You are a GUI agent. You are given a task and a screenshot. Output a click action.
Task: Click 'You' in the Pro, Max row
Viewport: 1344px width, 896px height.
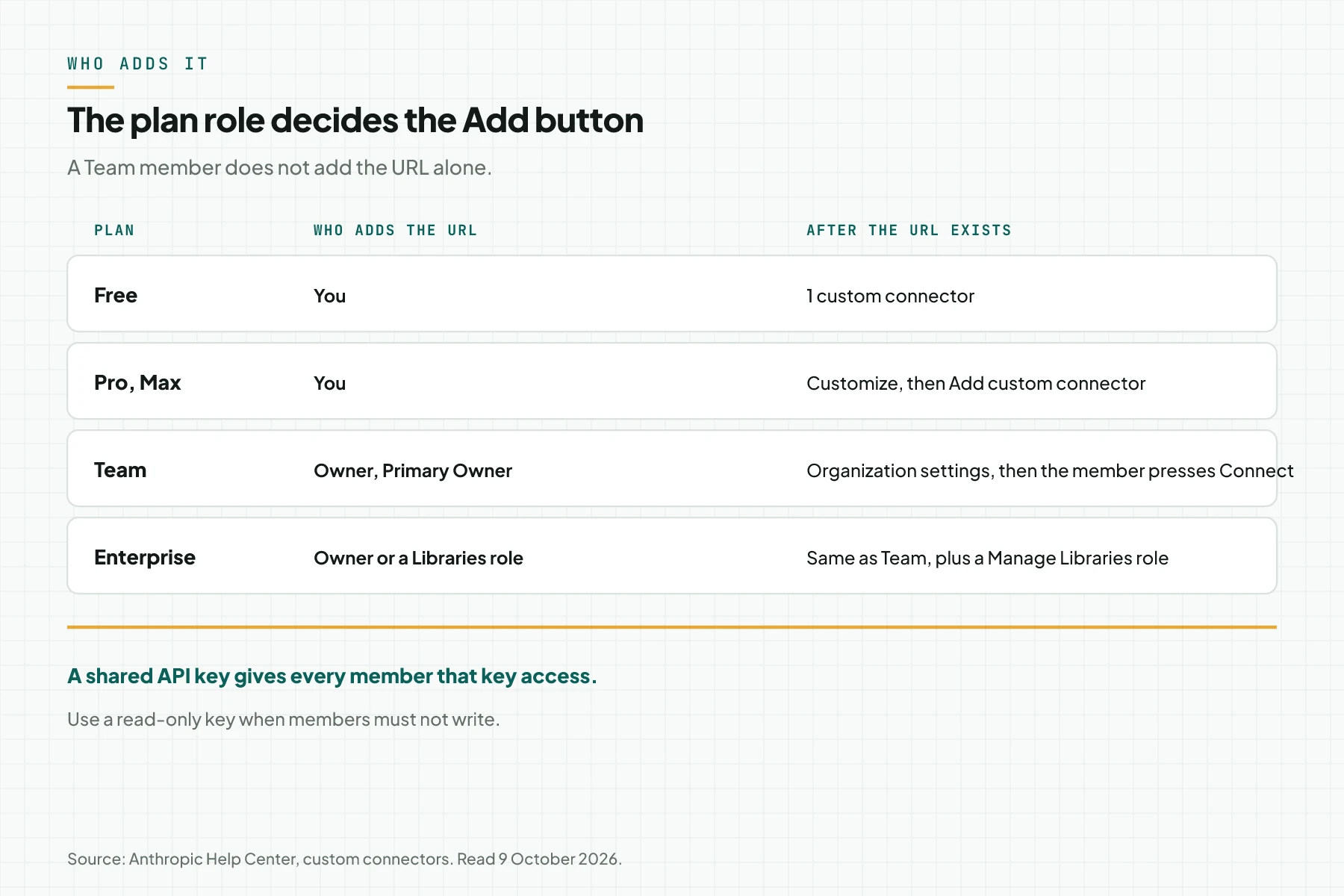pyautogui.click(x=329, y=384)
